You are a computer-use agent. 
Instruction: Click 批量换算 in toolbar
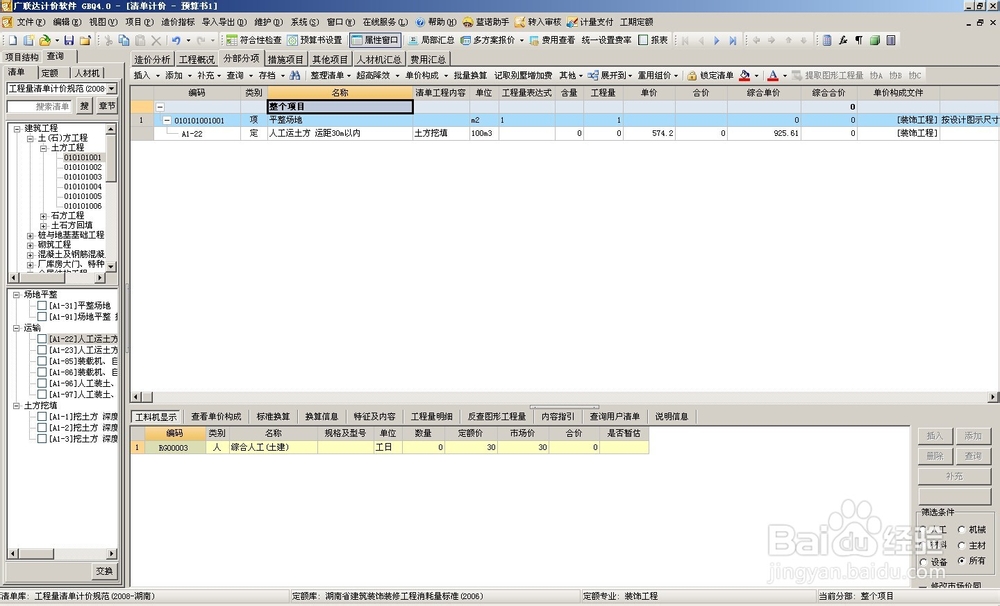470,75
